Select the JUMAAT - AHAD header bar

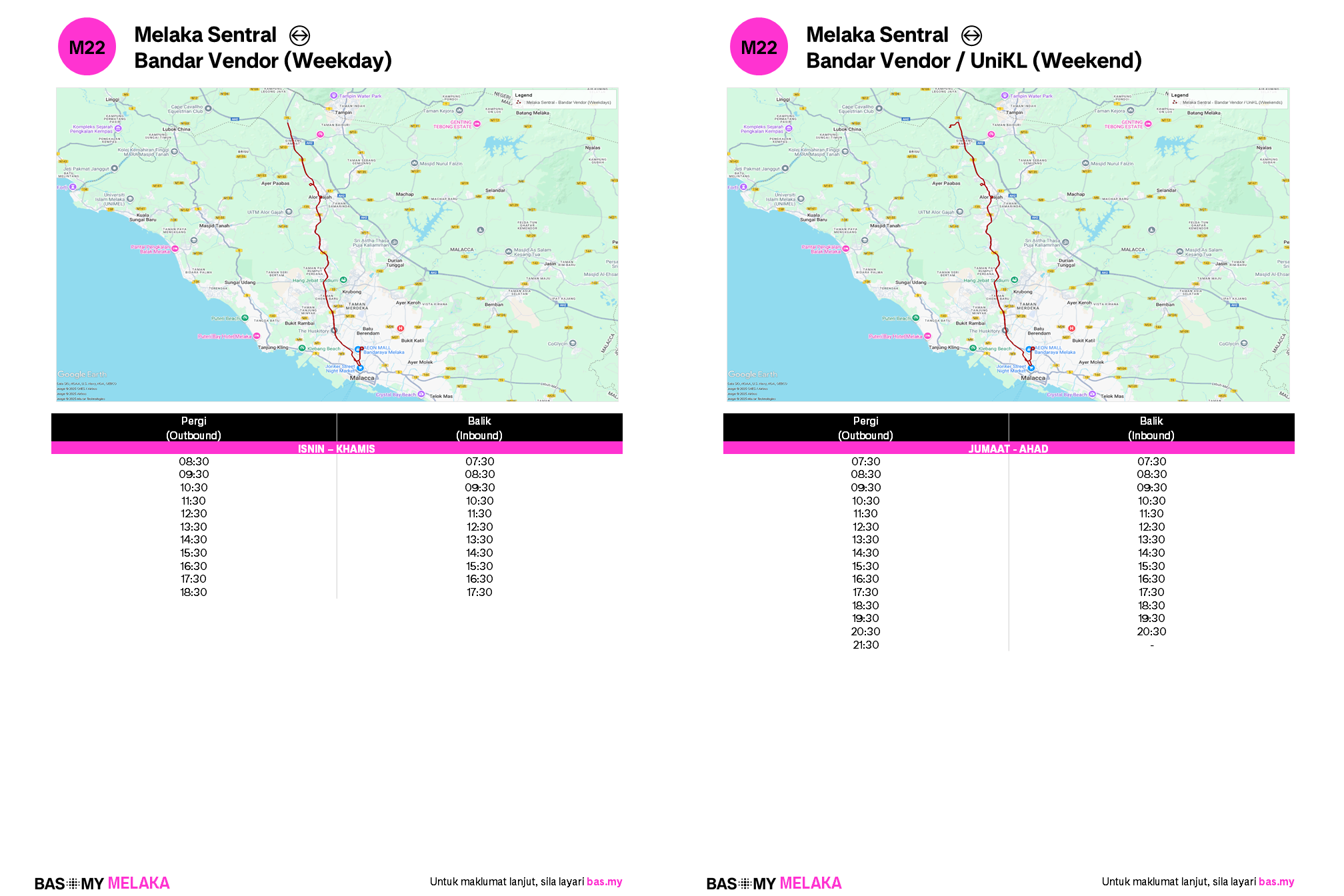pyautogui.click(x=1008, y=449)
